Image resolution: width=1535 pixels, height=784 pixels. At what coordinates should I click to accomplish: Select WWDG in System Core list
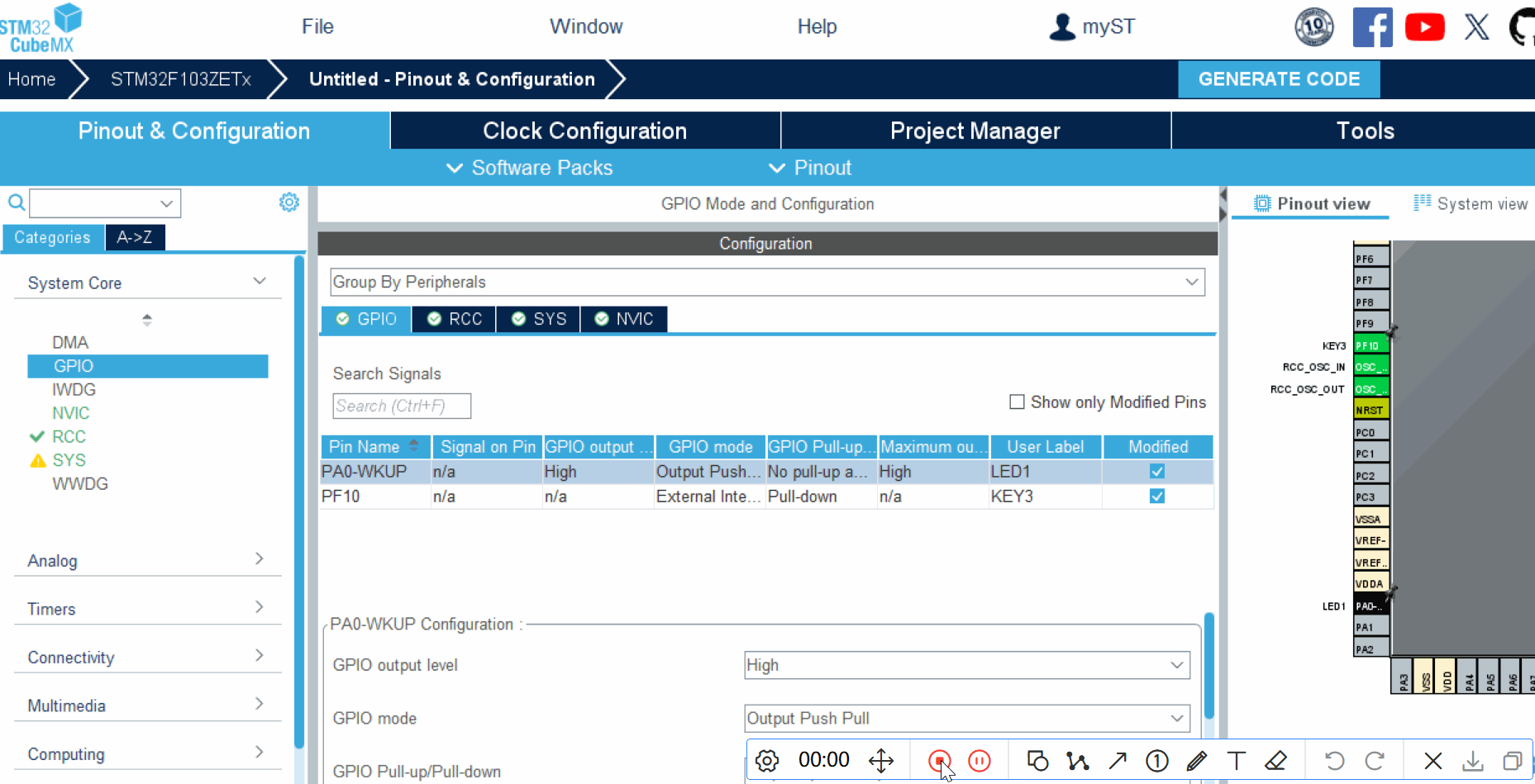click(80, 483)
